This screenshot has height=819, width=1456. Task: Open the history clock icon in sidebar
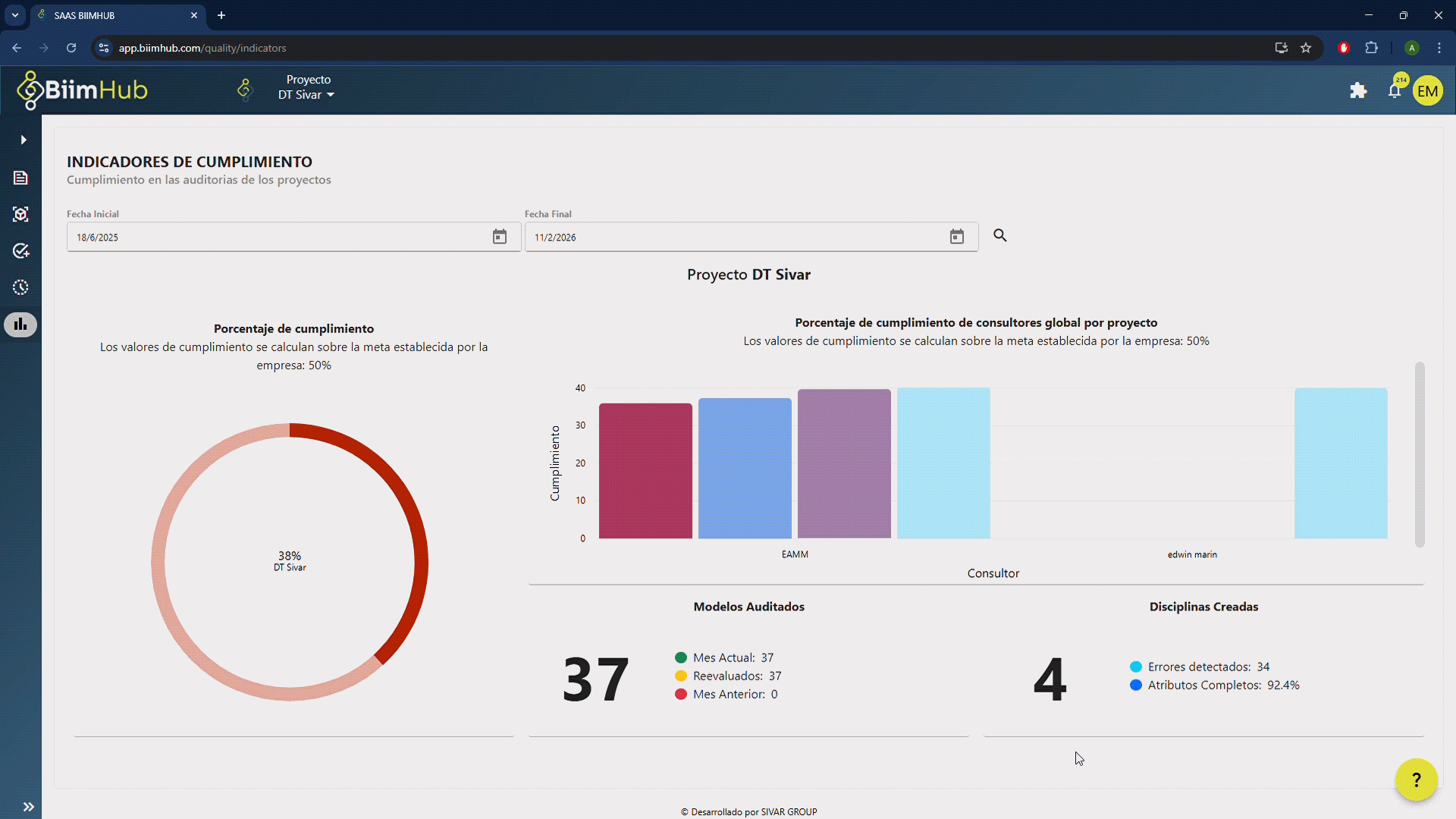click(x=20, y=287)
